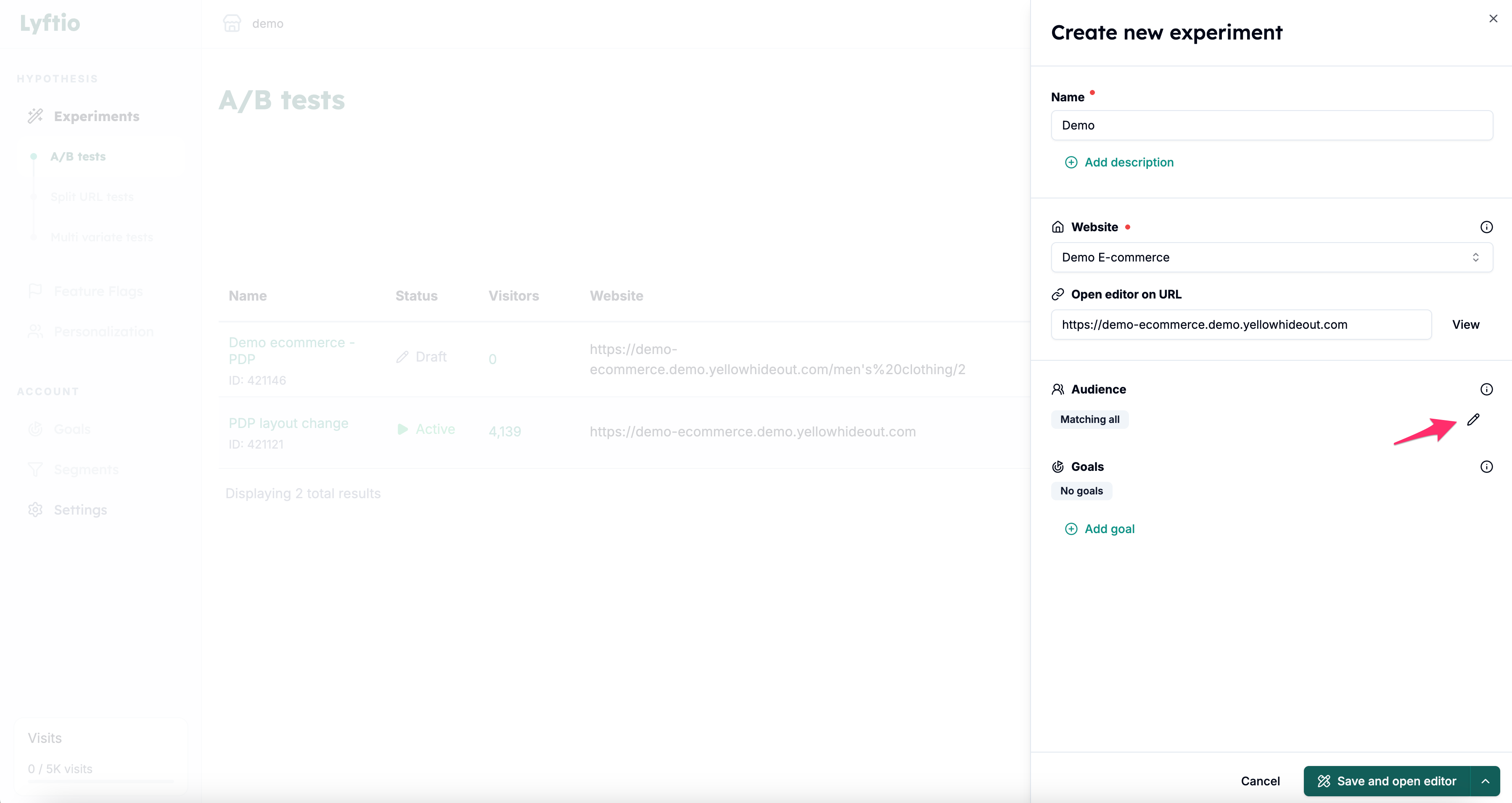Expand the Experiments sidebar section

pos(96,116)
